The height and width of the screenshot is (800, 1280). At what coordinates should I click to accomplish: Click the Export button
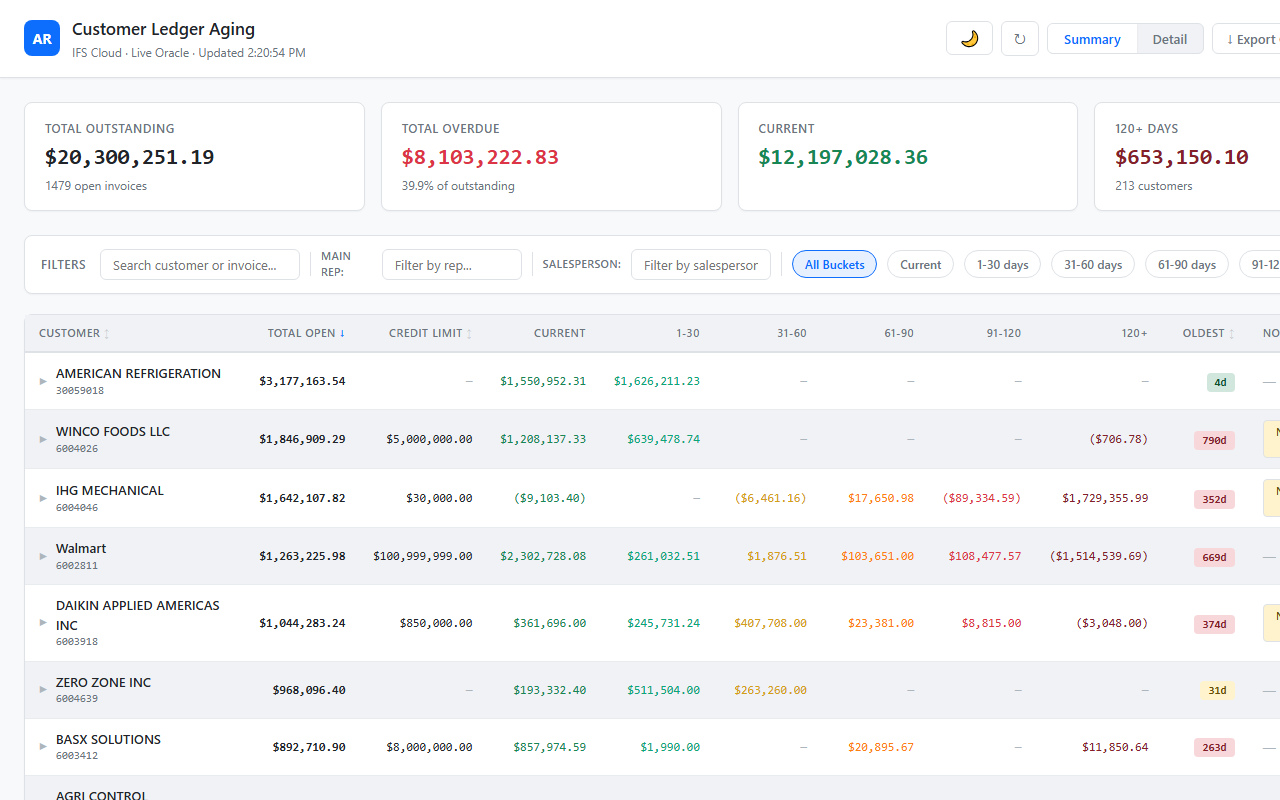[1246, 39]
